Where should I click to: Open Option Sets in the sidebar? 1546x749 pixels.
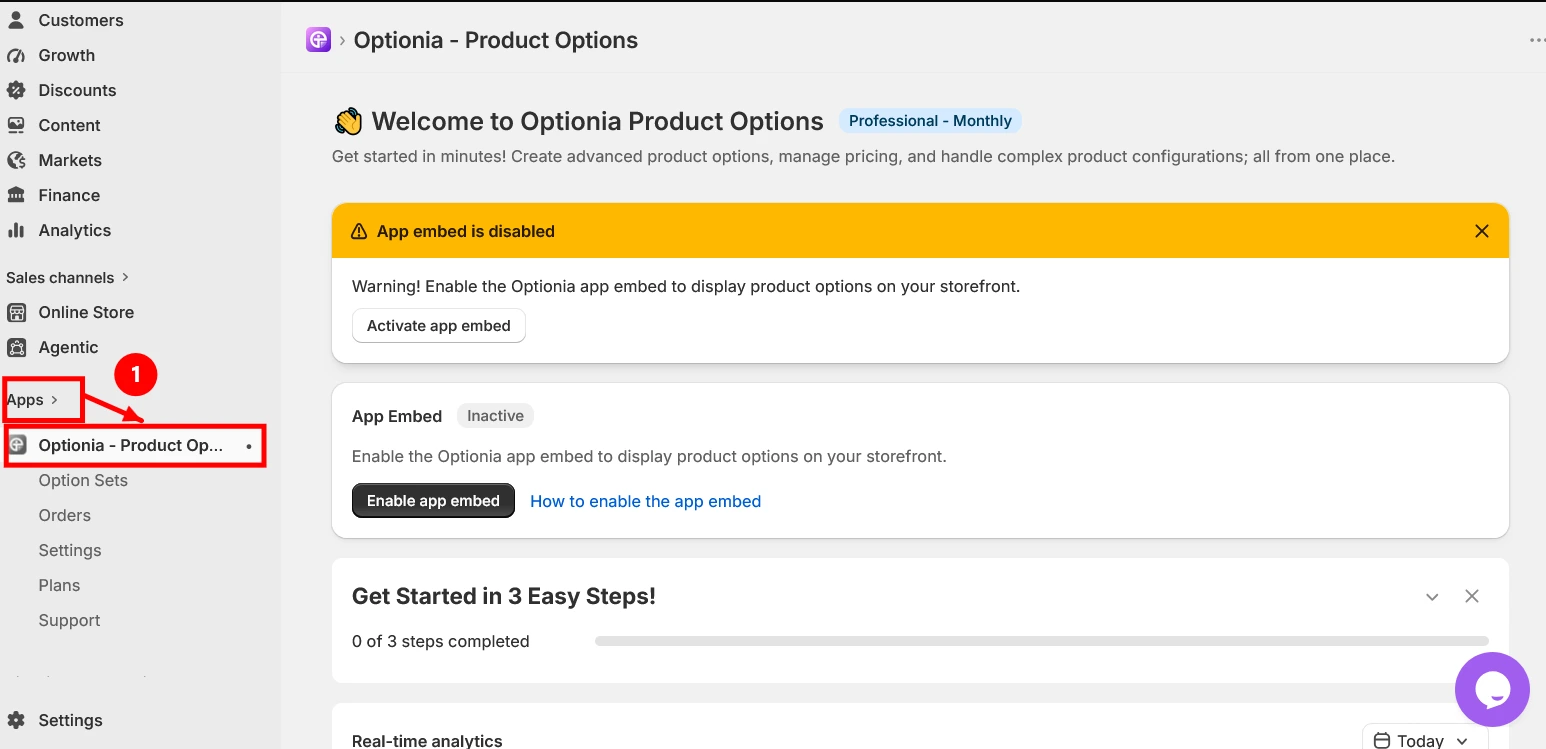point(83,480)
